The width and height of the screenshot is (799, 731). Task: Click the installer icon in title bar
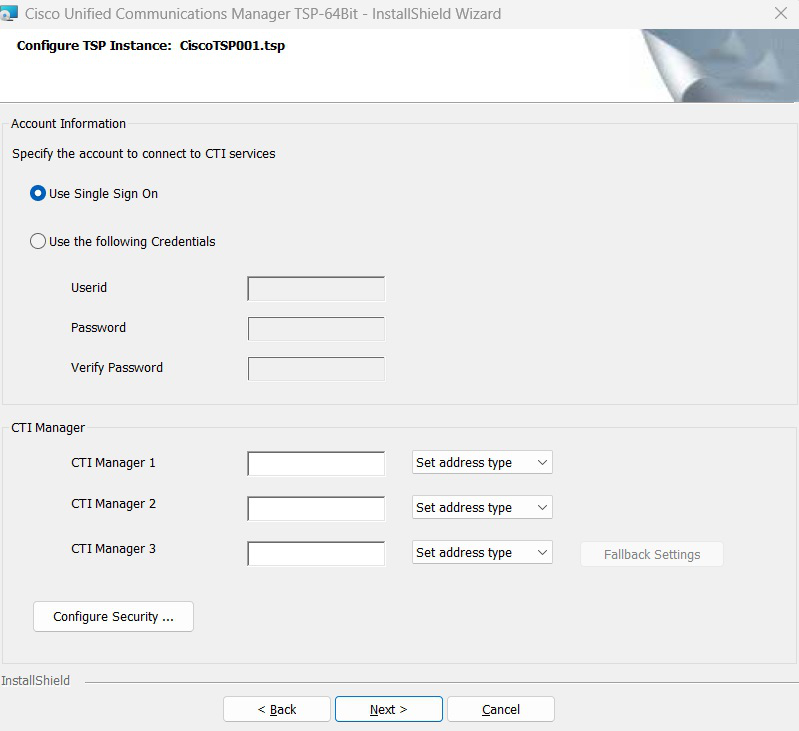(x=8, y=13)
